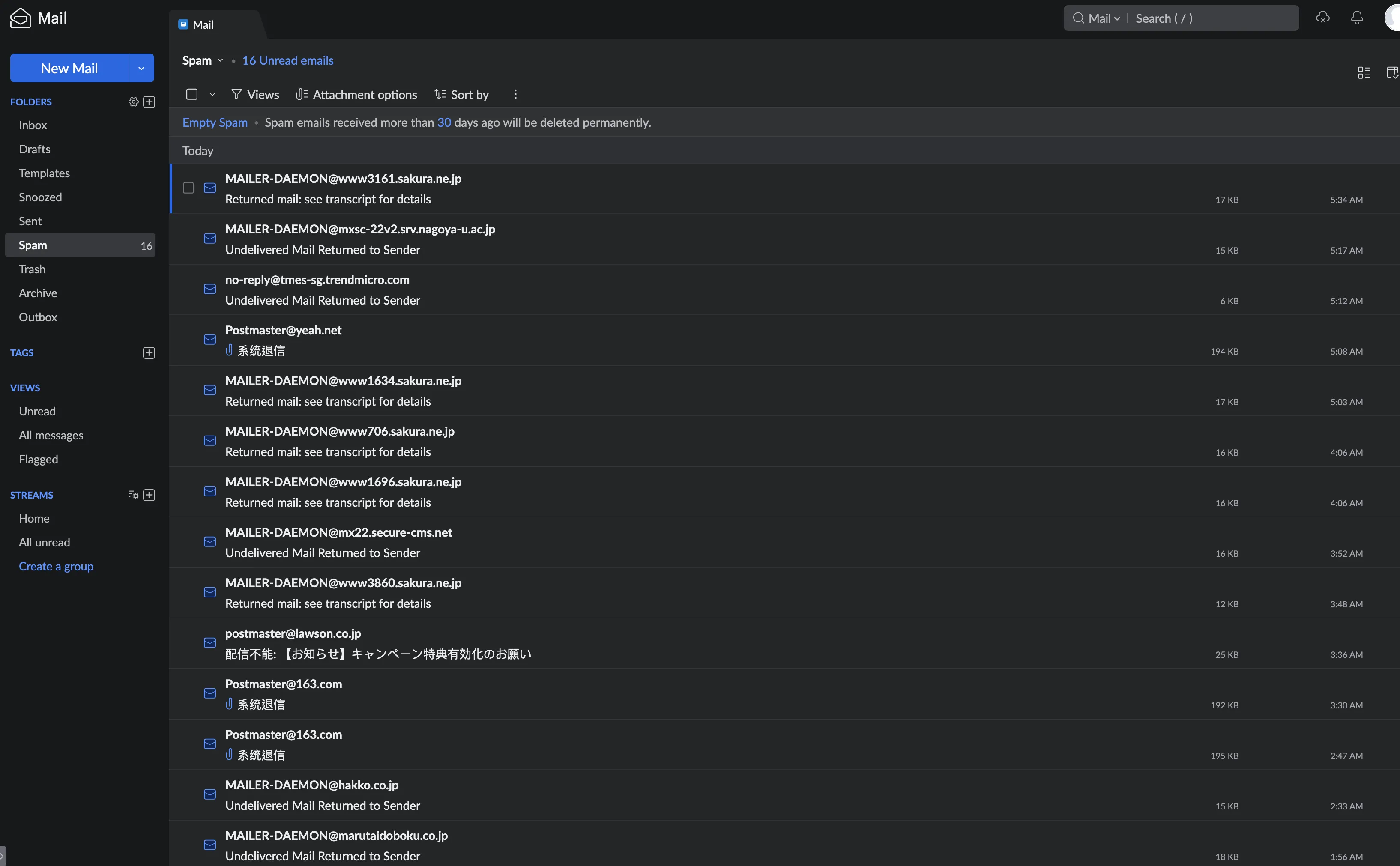Click the New Mail button
1400x866 pixels.
tap(69, 68)
